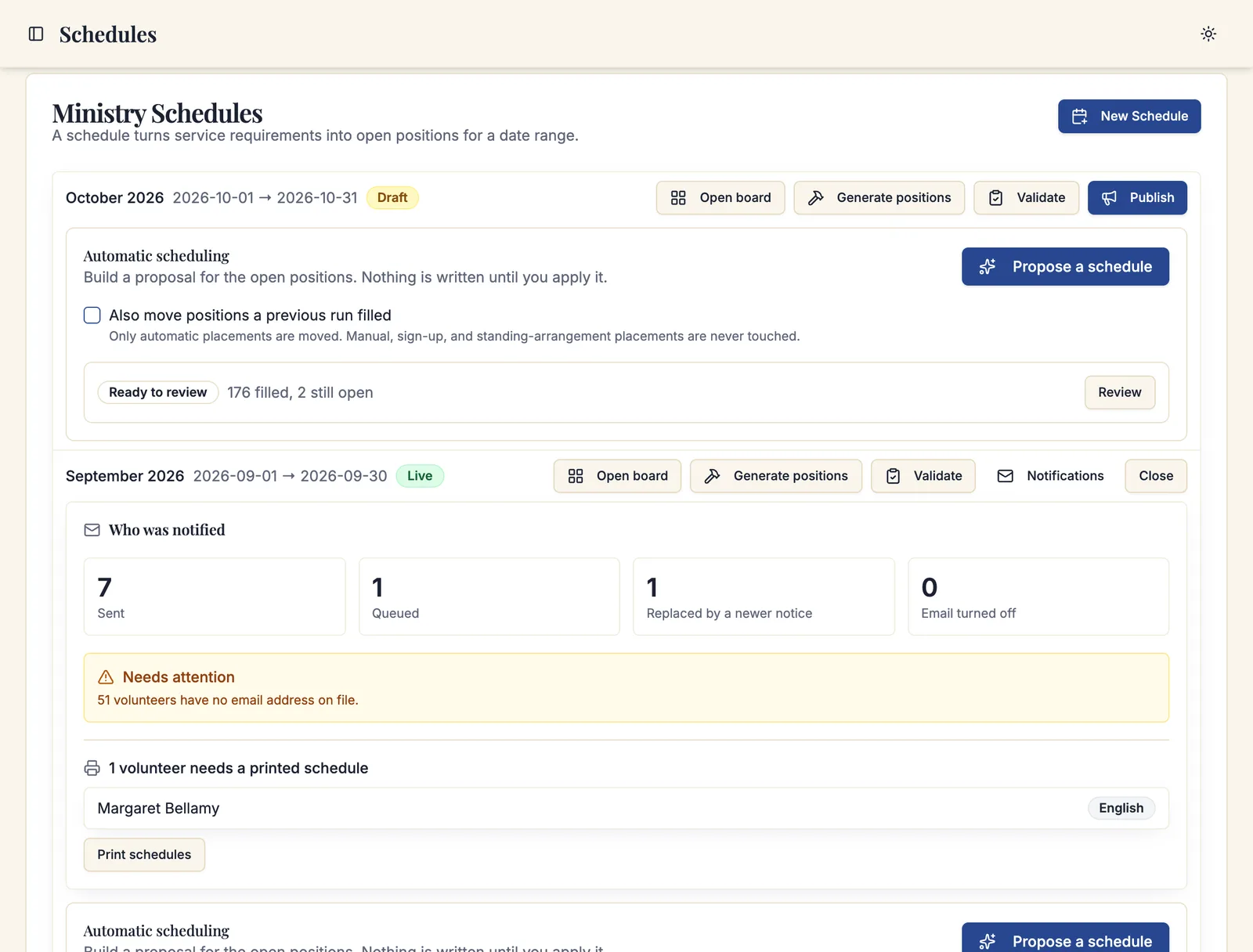Viewport: 1253px width, 952px height.
Task: Enable Also move positions a previous run filled
Action: [x=92, y=315]
